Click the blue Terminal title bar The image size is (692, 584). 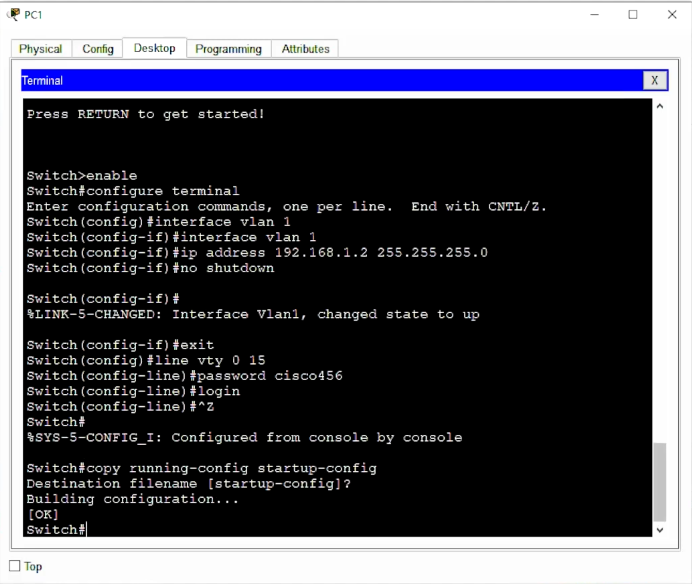pyautogui.click(x=330, y=81)
